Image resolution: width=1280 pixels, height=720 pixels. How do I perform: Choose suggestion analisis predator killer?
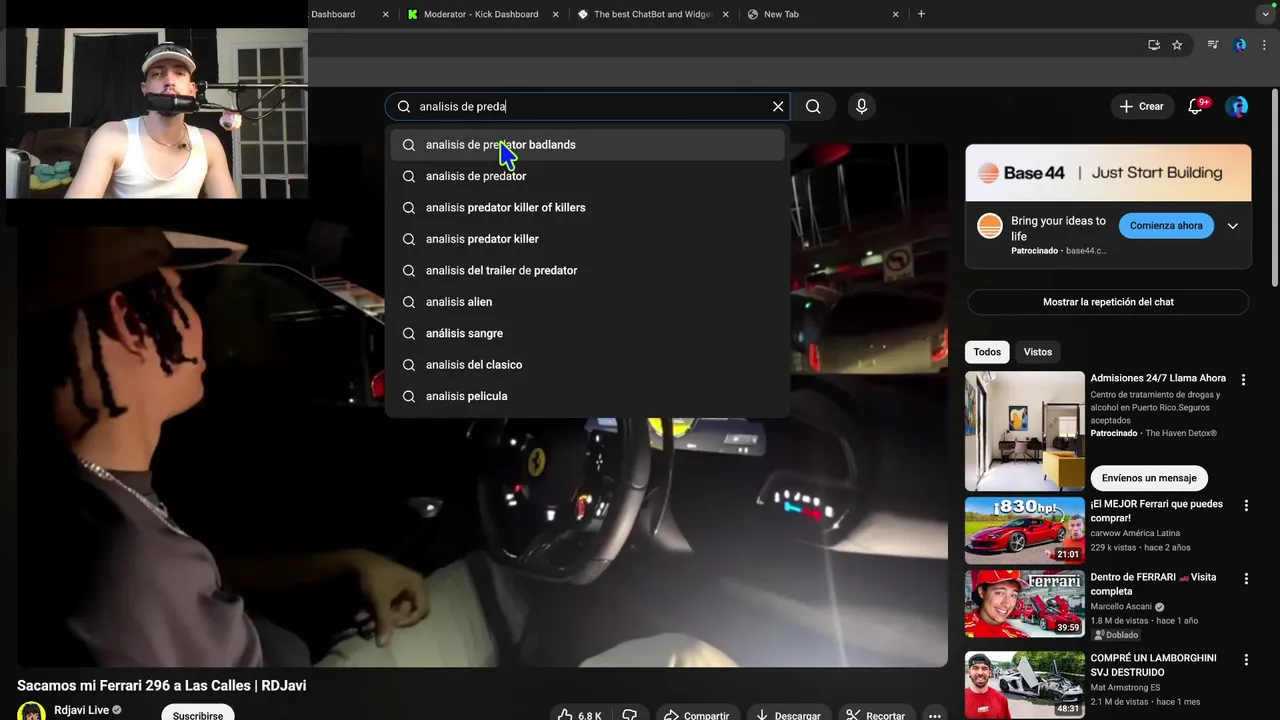pyautogui.click(x=588, y=239)
